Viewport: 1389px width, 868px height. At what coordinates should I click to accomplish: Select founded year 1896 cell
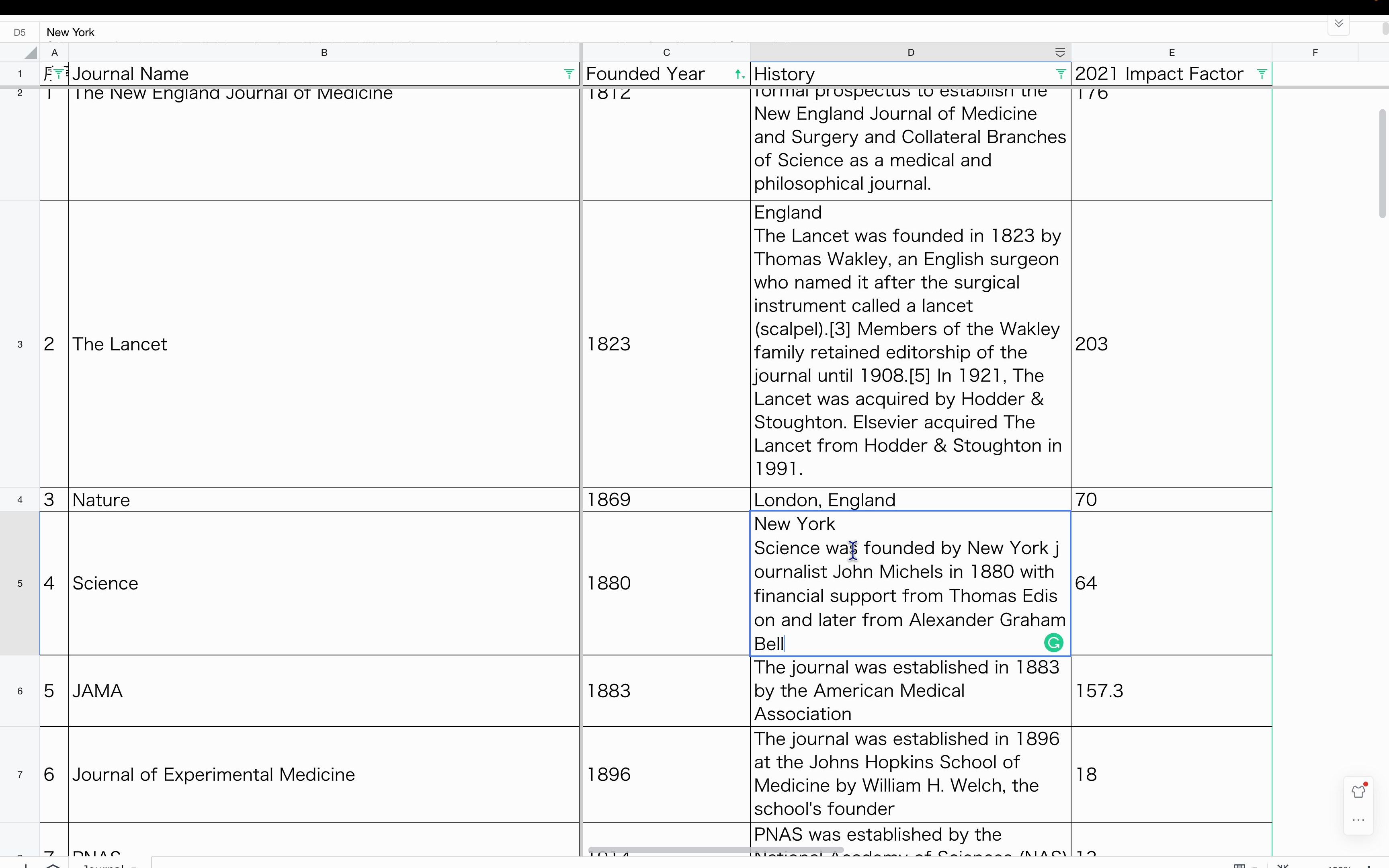pos(666,774)
